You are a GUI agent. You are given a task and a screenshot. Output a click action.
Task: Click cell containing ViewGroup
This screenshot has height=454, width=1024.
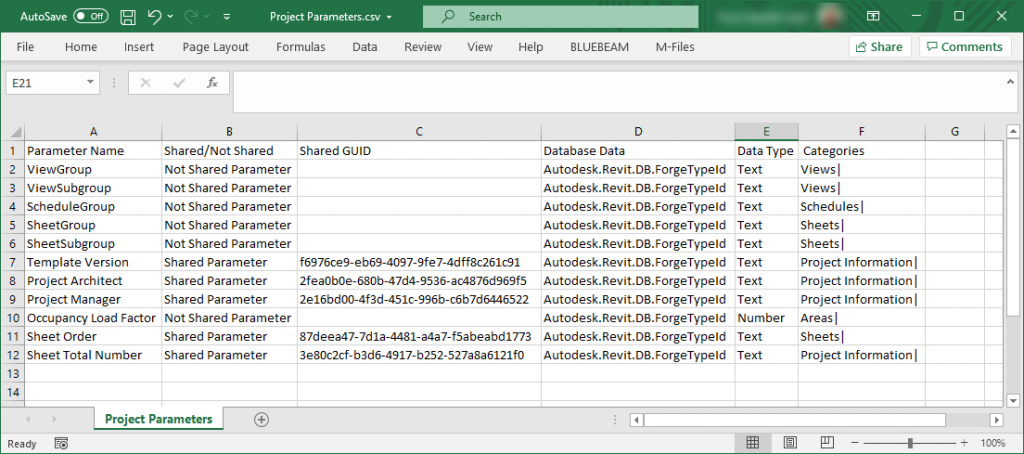click(93, 169)
